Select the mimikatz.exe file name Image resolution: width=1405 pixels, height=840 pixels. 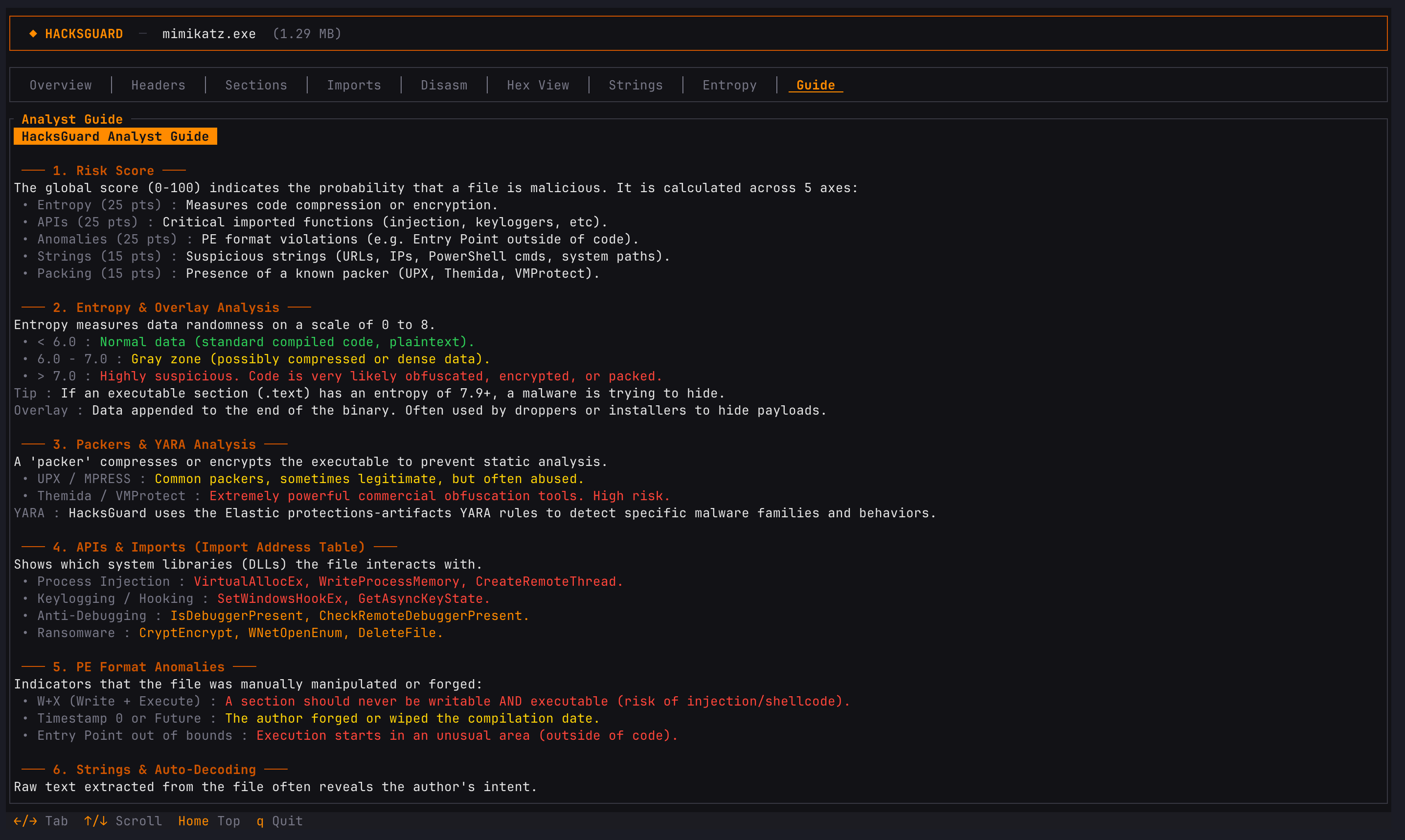tap(209, 34)
